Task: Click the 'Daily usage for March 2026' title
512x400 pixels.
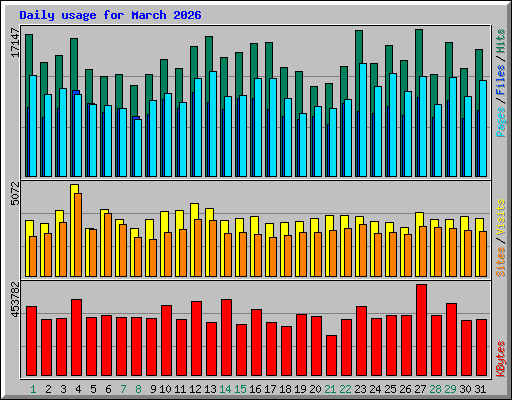Action: pos(110,15)
